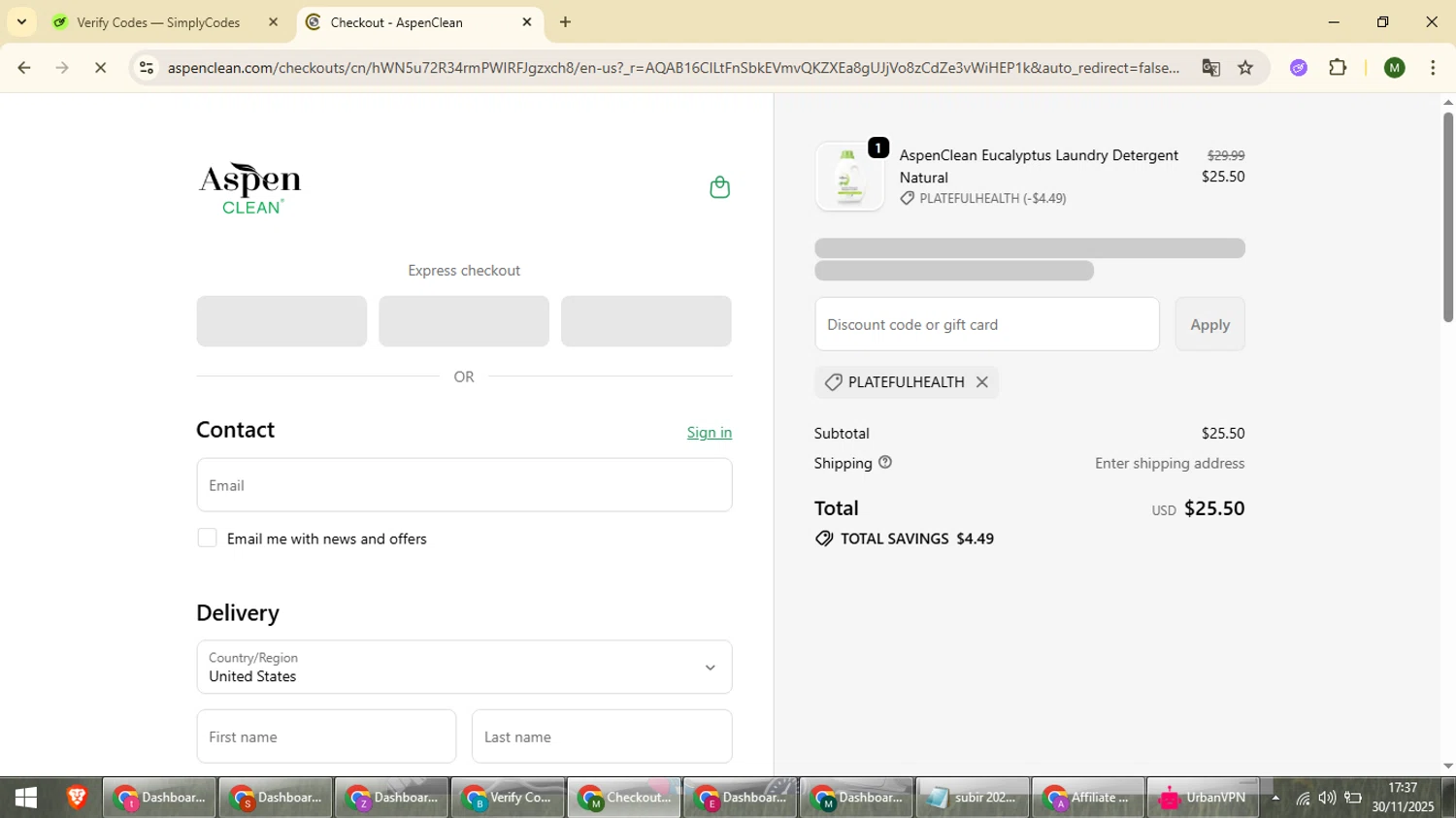Select the Checkout - AspenClean tab
Viewport: 1456px width, 818px height.
pos(419,22)
